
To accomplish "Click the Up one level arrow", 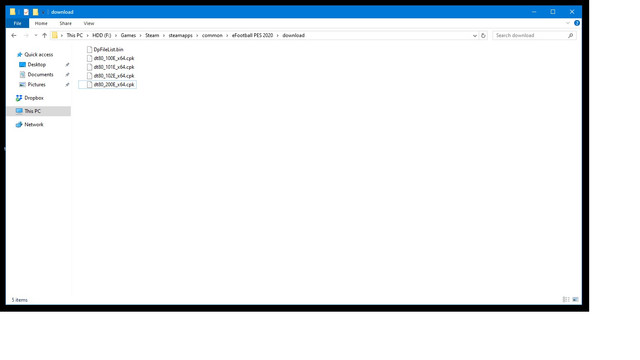I will 44,36.
